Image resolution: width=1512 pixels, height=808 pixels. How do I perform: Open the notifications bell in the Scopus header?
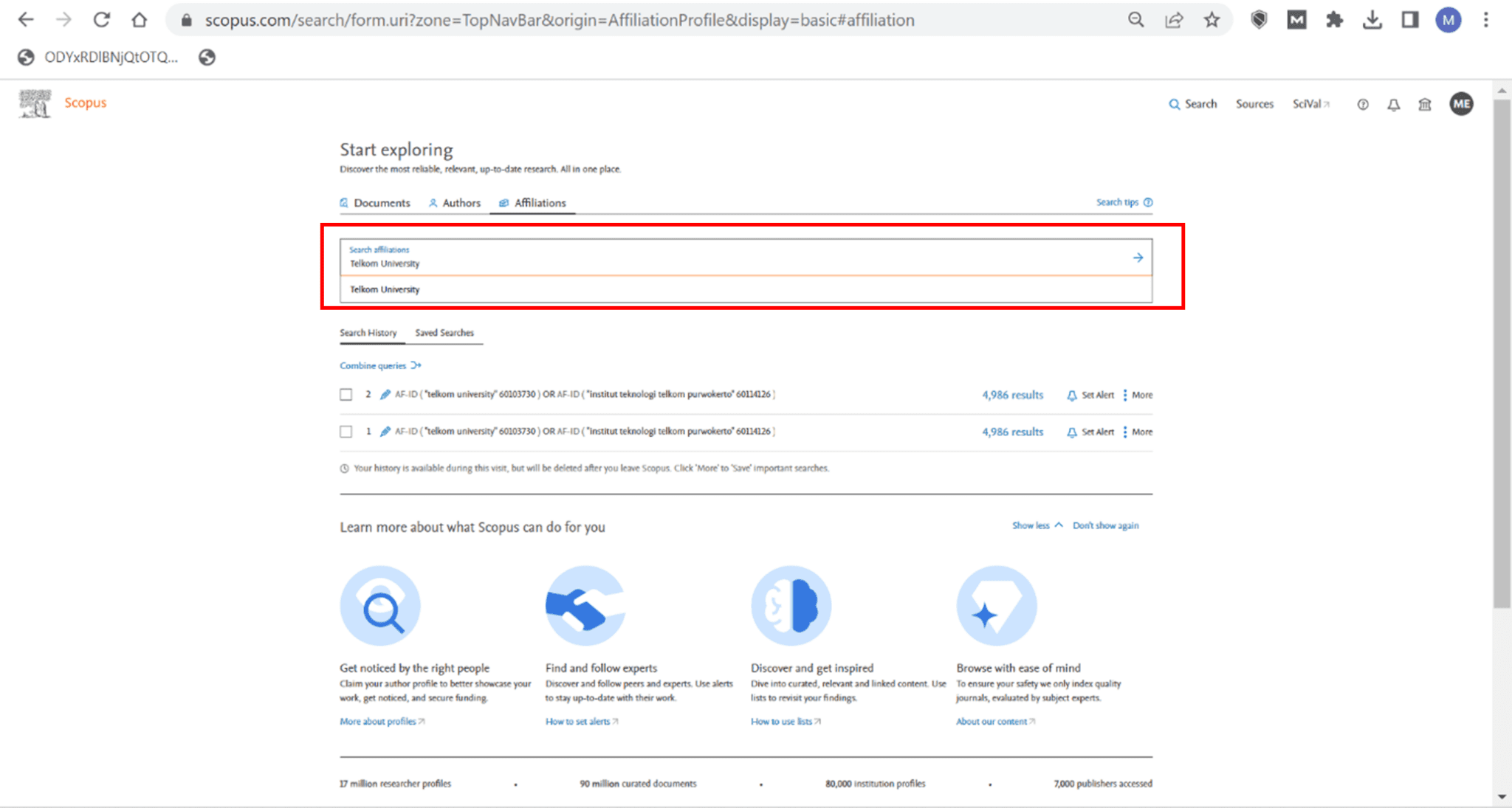(x=1393, y=105)
